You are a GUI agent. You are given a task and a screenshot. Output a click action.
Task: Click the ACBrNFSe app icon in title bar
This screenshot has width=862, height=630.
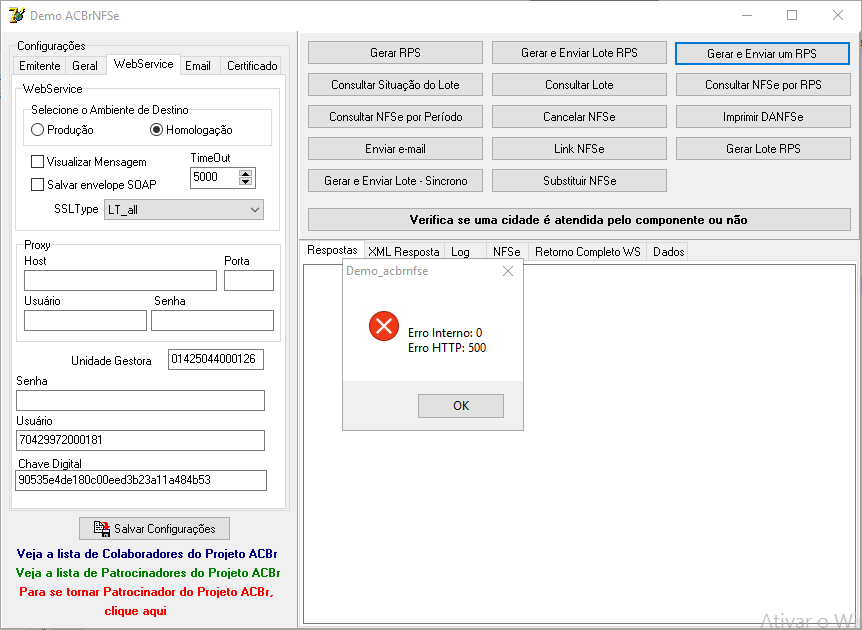point(16,15)
